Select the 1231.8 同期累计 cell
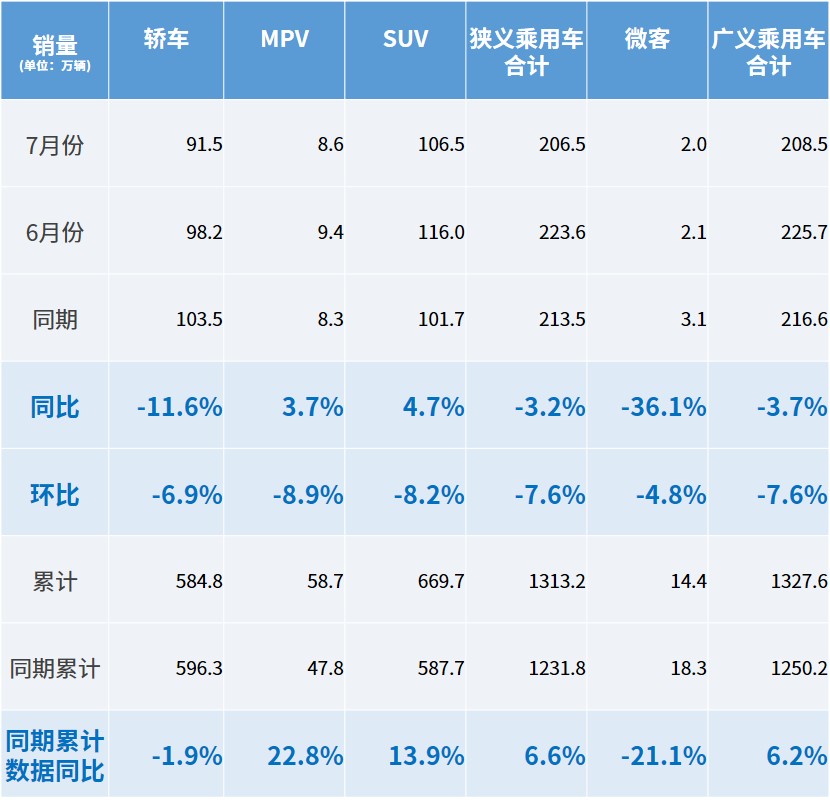 point(554,668)
